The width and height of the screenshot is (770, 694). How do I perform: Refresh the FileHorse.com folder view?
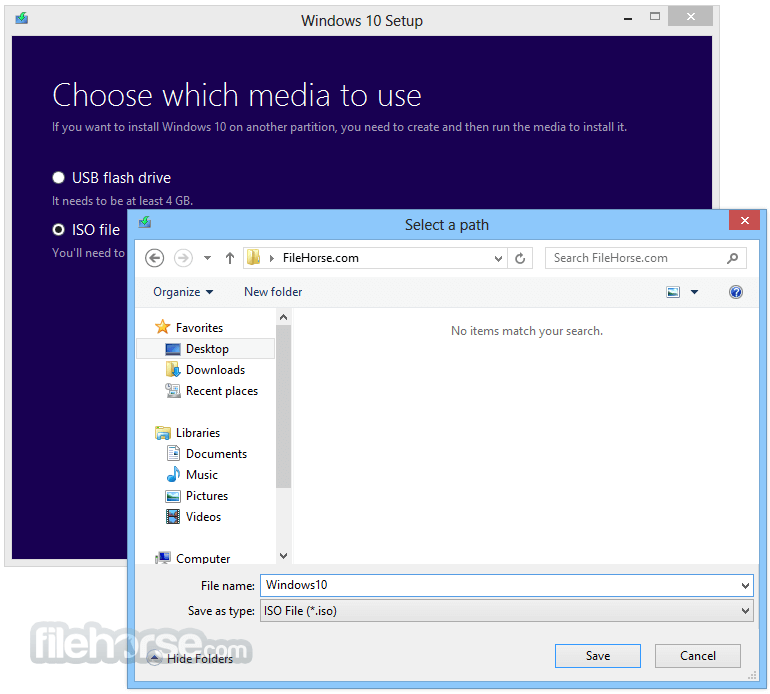520,258
